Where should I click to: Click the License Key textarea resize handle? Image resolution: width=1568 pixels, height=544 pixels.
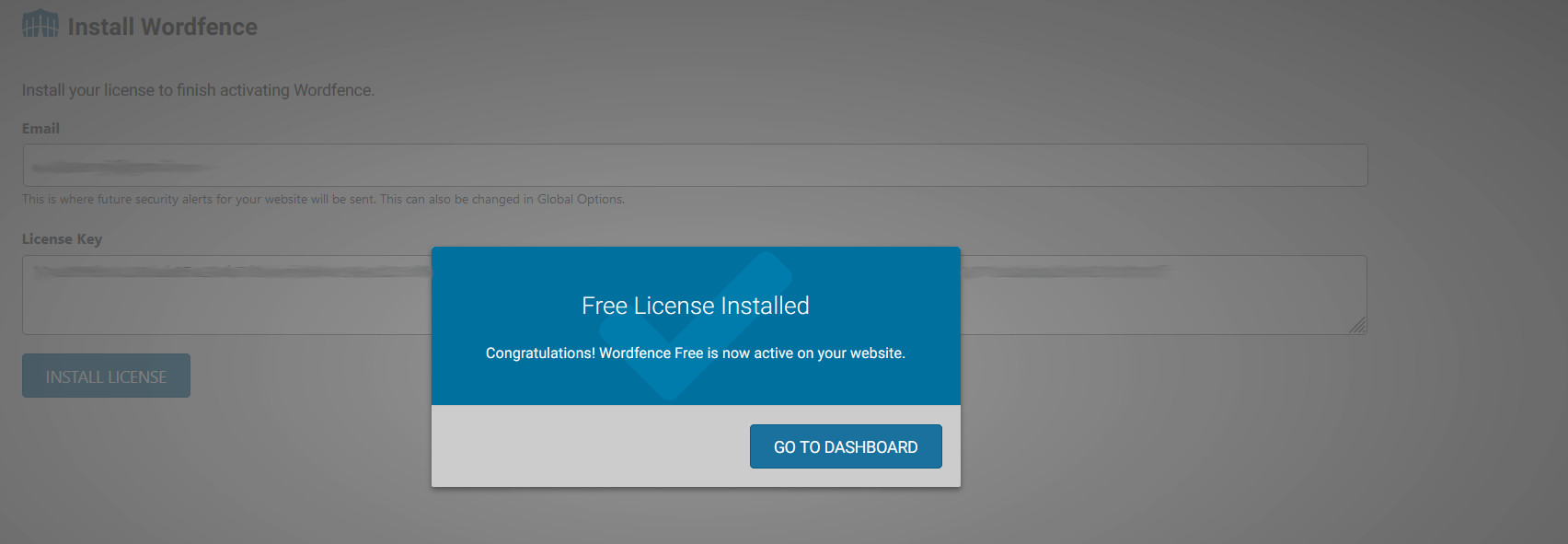(x=1357, y=325)
